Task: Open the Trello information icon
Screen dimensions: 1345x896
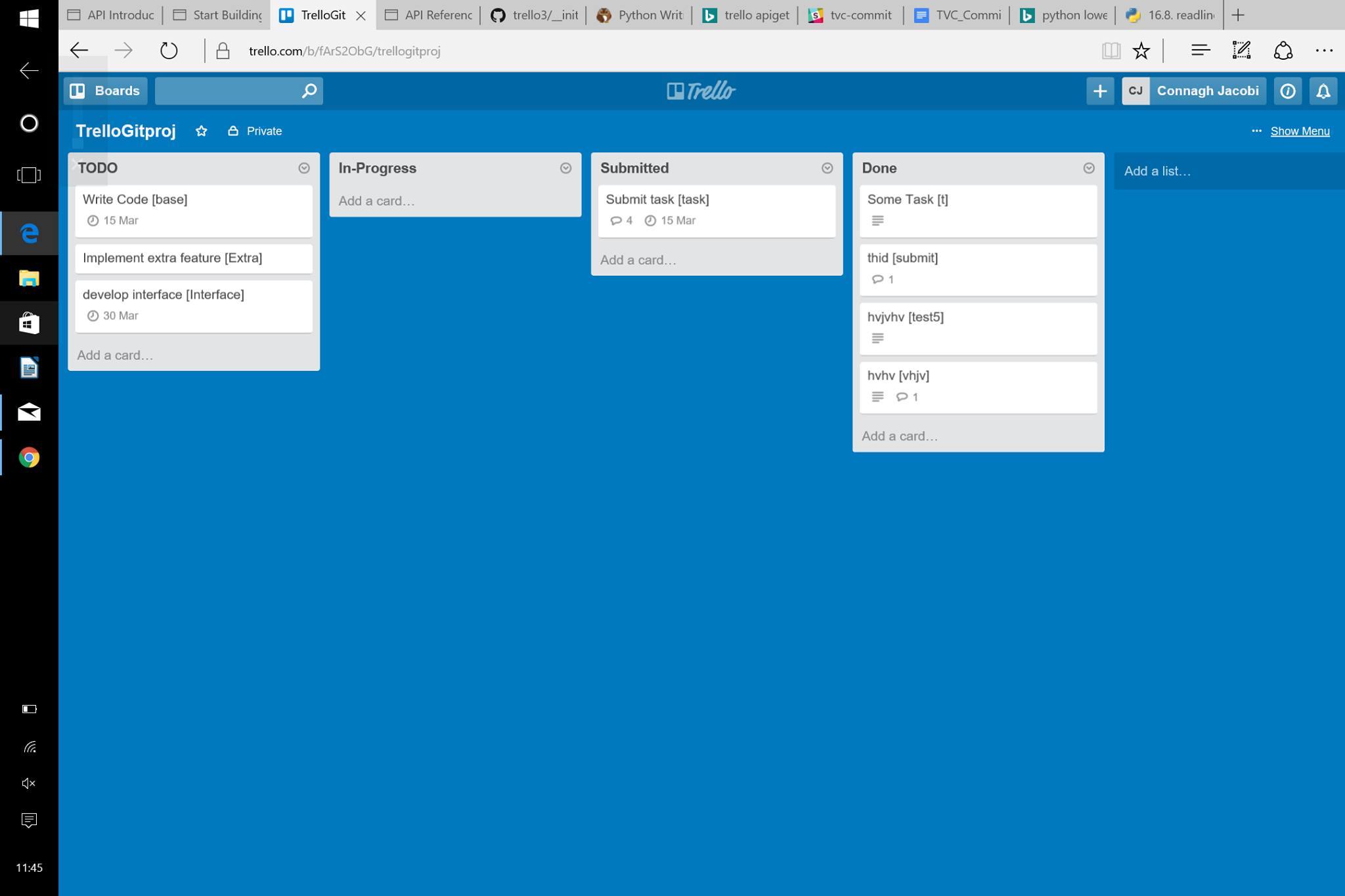Action: (x=1288, y=91)
